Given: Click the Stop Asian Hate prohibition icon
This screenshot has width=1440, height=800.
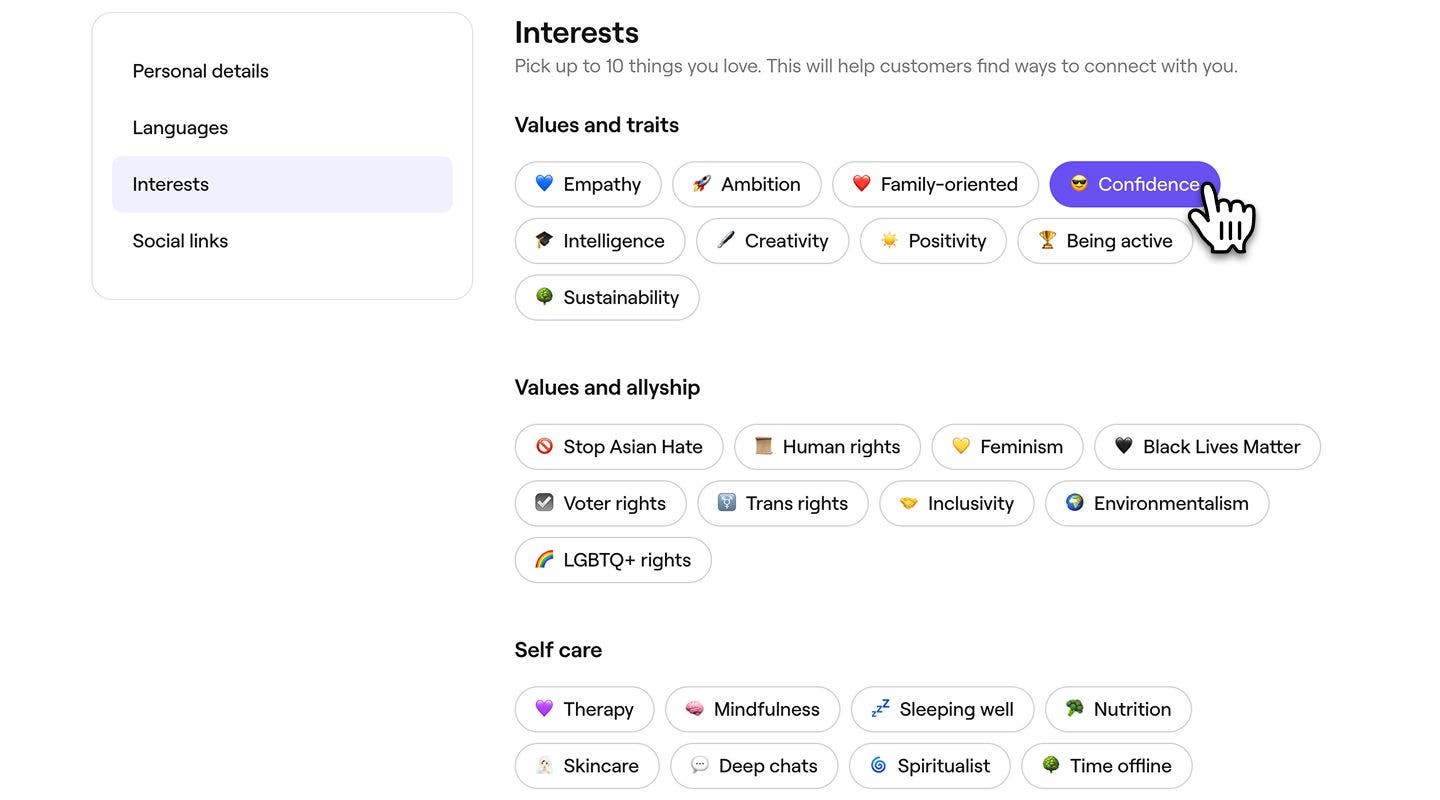Looking at the screenshot, I should (x=544, y=447).
